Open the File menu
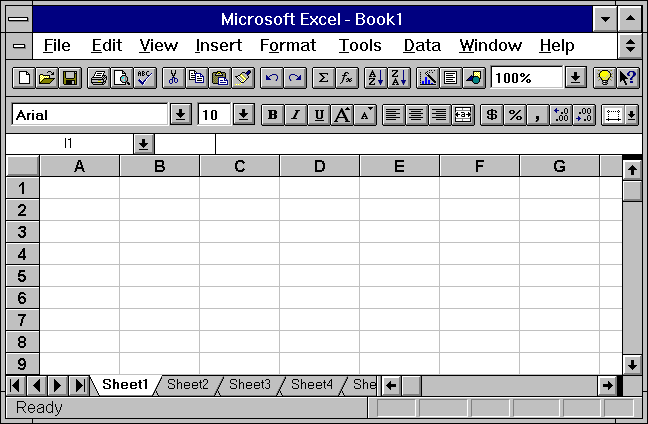Image resolution: width=648 pixels, height=424 pixels. pyautogui.click(x=57, y=45)
